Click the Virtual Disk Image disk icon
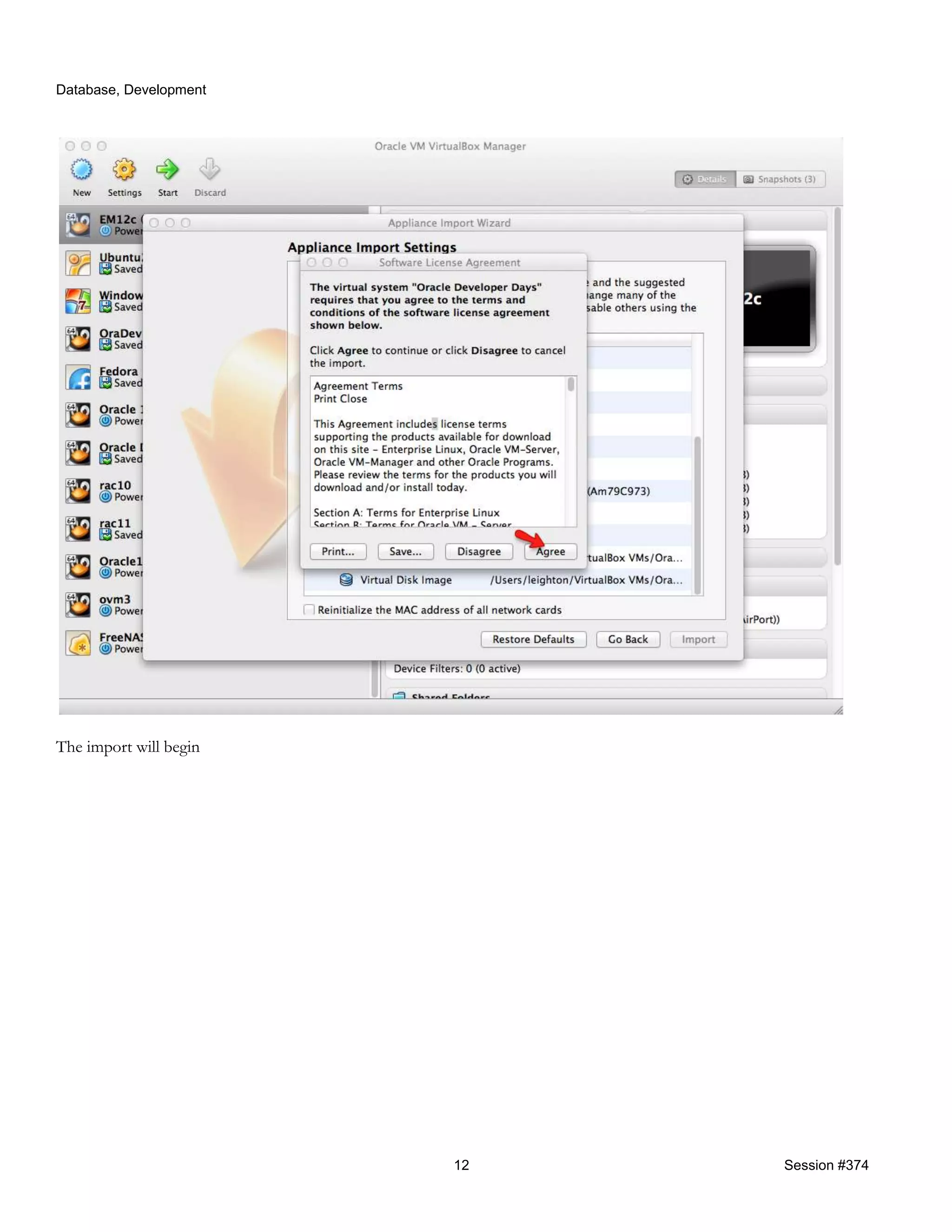 coord(346,580)
